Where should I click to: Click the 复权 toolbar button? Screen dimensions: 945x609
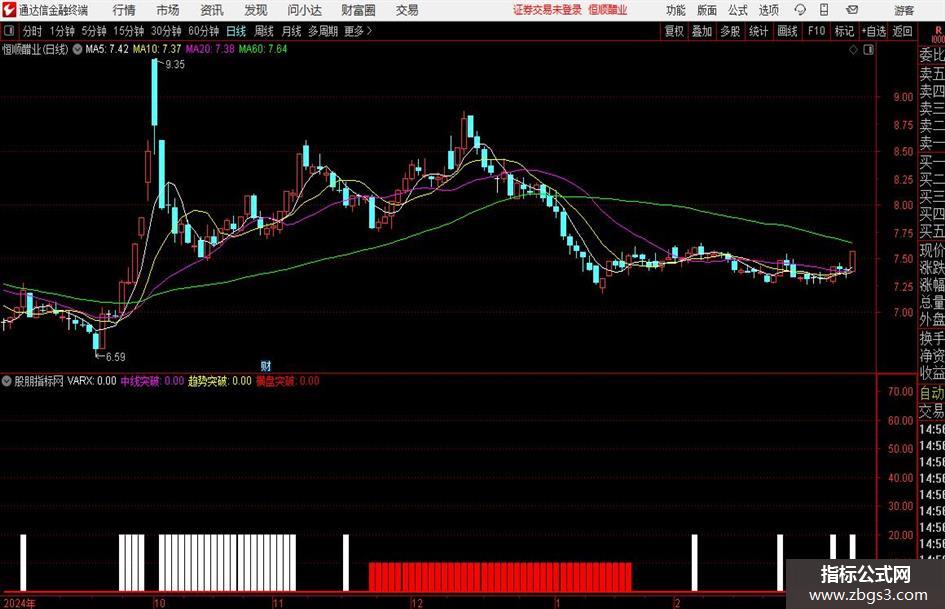(x=674, y=31)
